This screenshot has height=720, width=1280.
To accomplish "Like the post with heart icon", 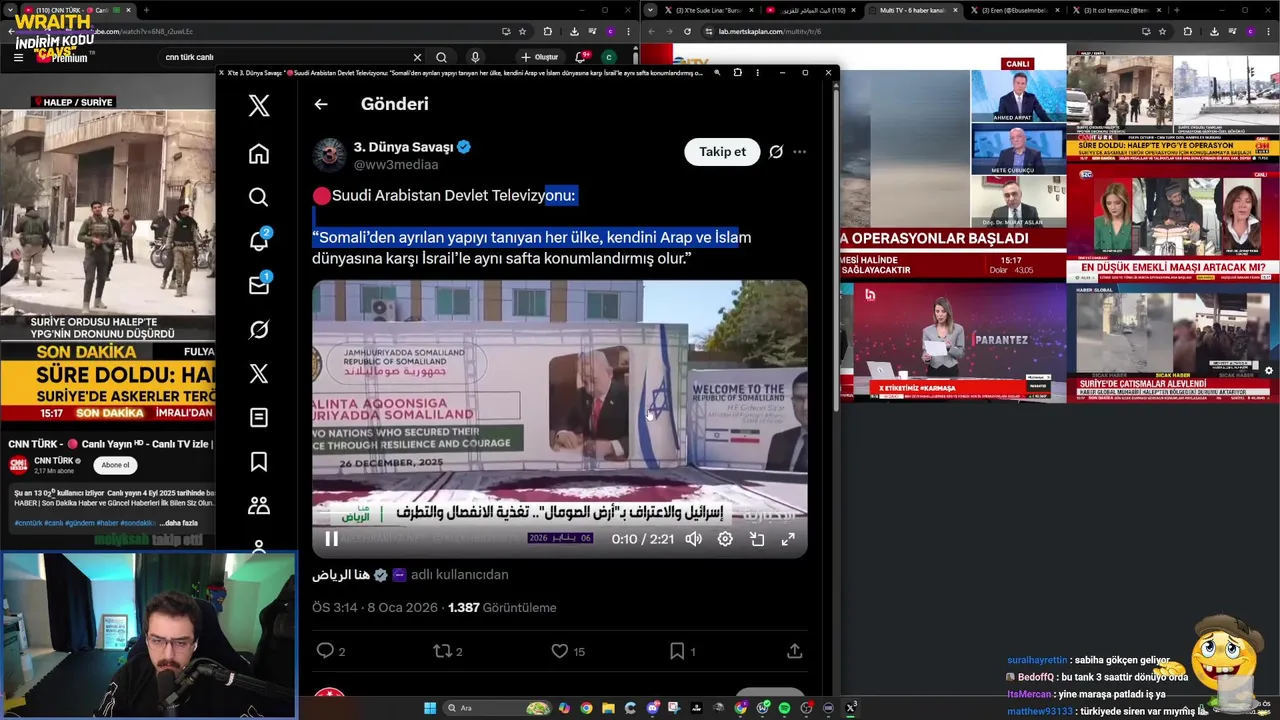I will click(560, 651).
